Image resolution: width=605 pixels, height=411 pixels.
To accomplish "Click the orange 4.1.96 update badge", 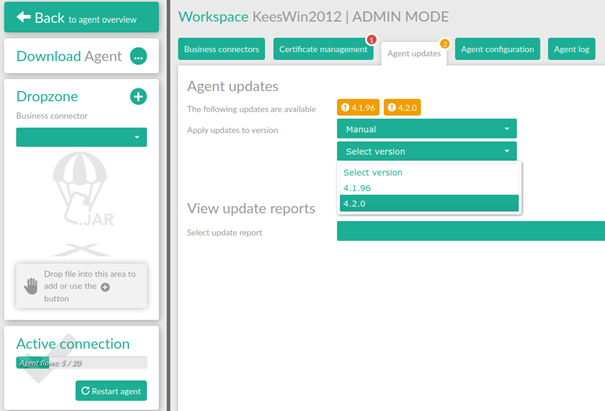I will pyautogui.click(x=358, y=108).
